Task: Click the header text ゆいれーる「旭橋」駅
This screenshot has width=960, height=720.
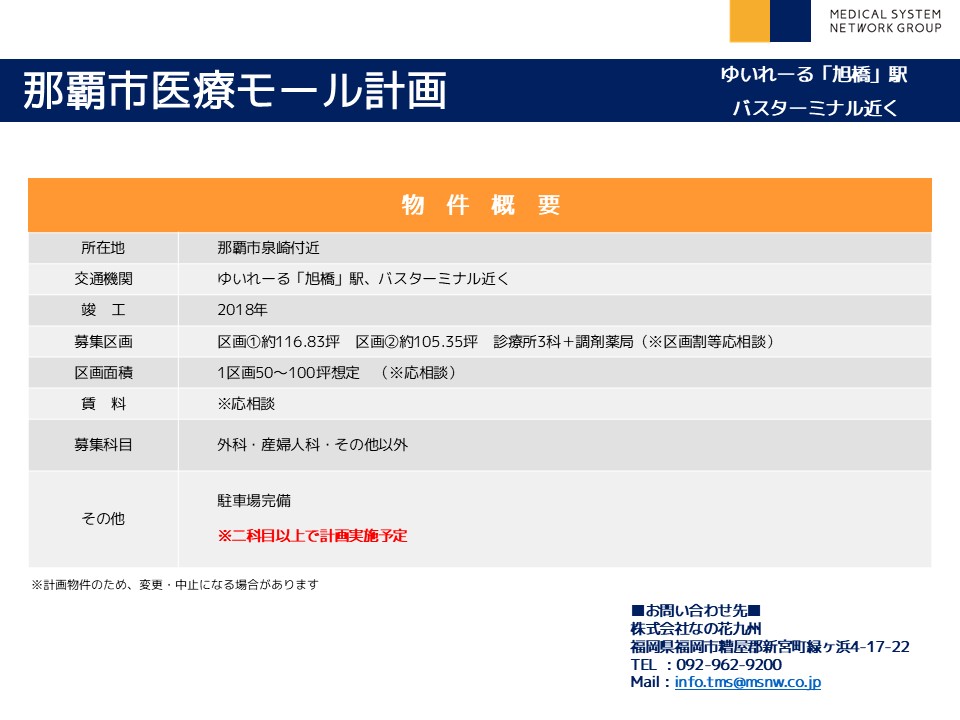Action: 813,75
